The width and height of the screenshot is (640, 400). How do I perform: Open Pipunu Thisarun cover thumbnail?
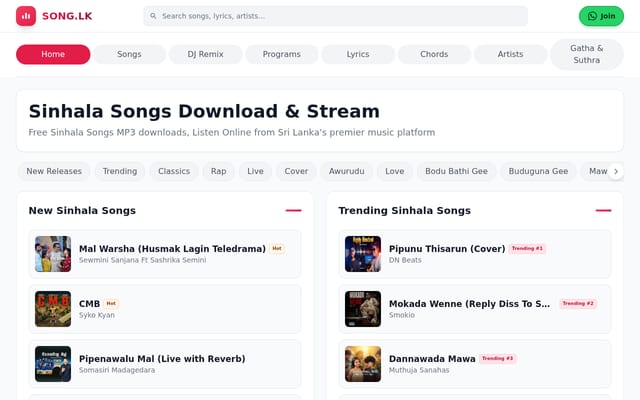point(363,254)
